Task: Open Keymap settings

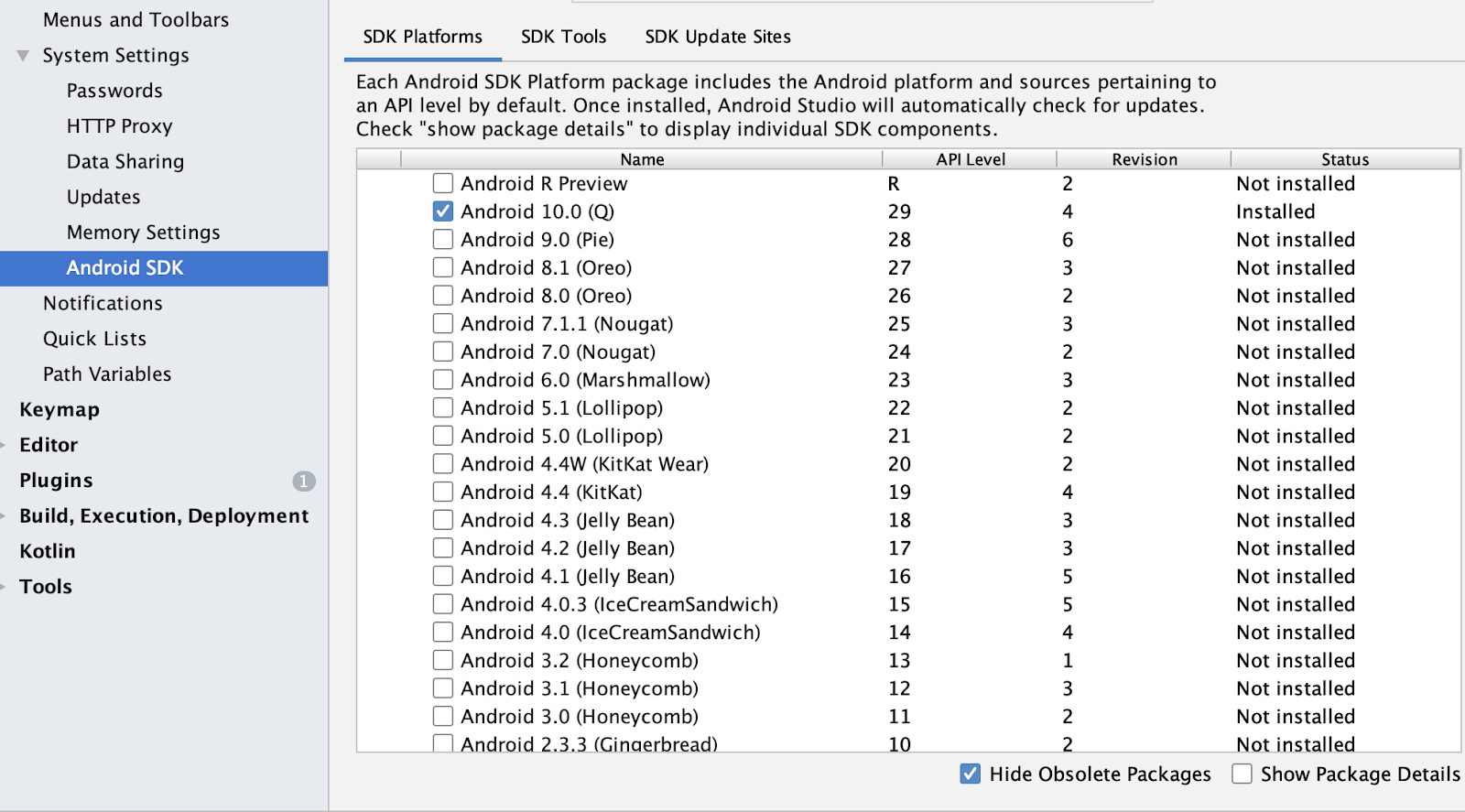Action: click(60, 410)
